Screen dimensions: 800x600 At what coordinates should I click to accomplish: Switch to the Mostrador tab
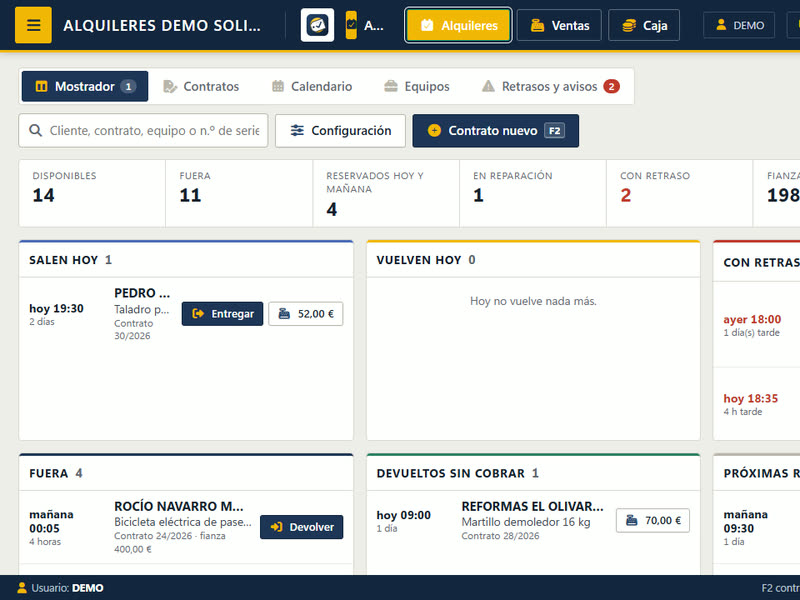(x=85, y=86)
